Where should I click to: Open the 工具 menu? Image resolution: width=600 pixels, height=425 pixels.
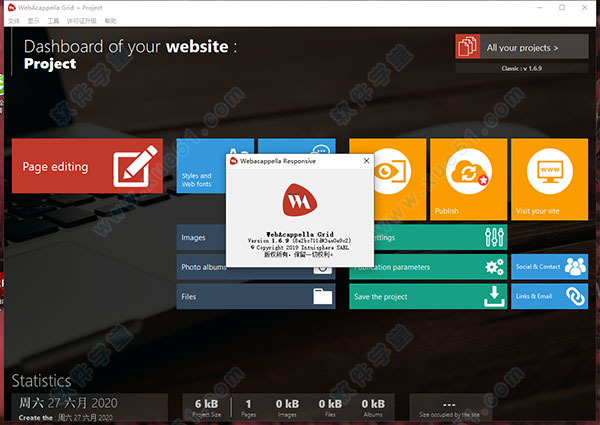[53, 21]
